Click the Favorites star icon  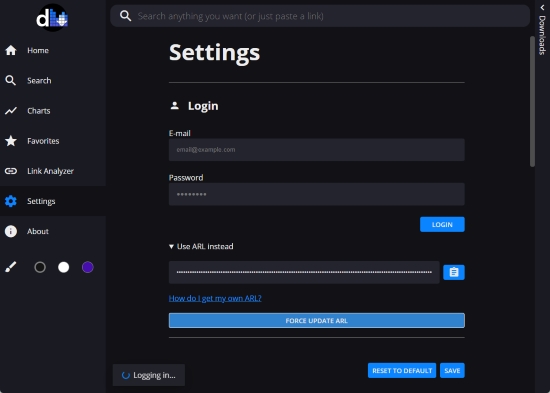point(11,141)
